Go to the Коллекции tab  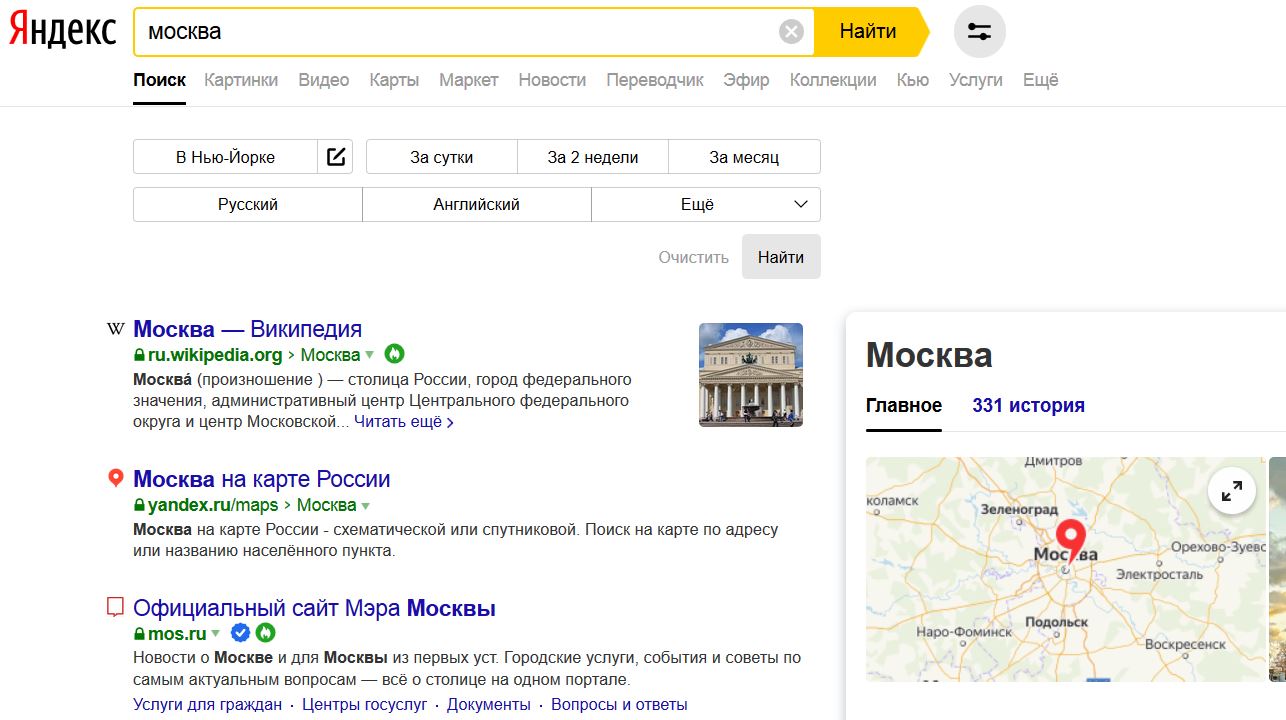click(833, 80)
